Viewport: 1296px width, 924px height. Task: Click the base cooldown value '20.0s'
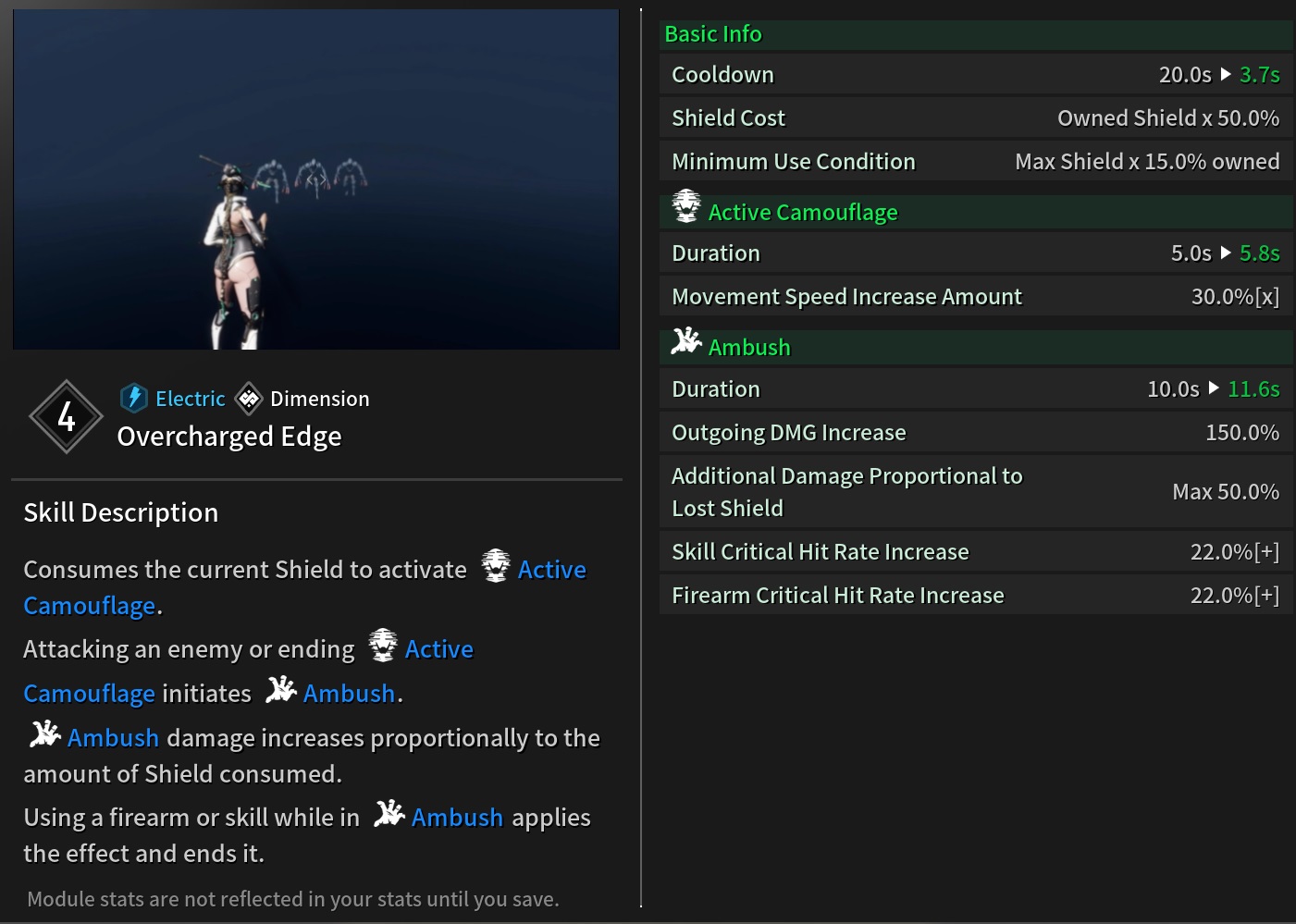click(1185, 75)
